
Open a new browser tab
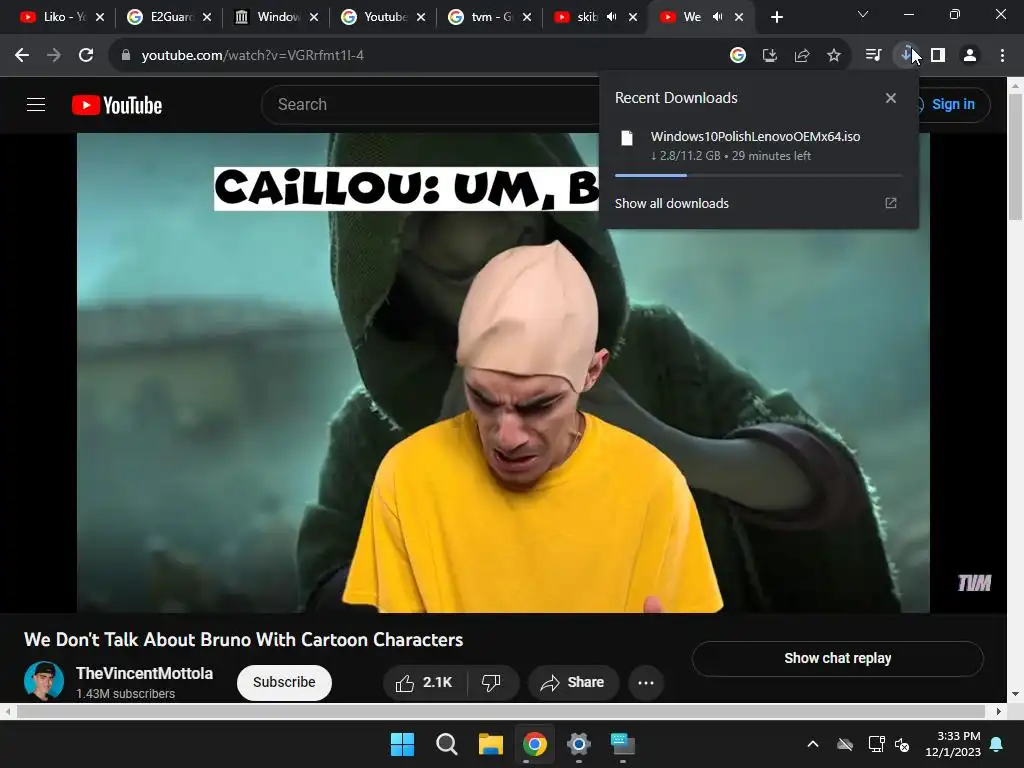point(776,17)
